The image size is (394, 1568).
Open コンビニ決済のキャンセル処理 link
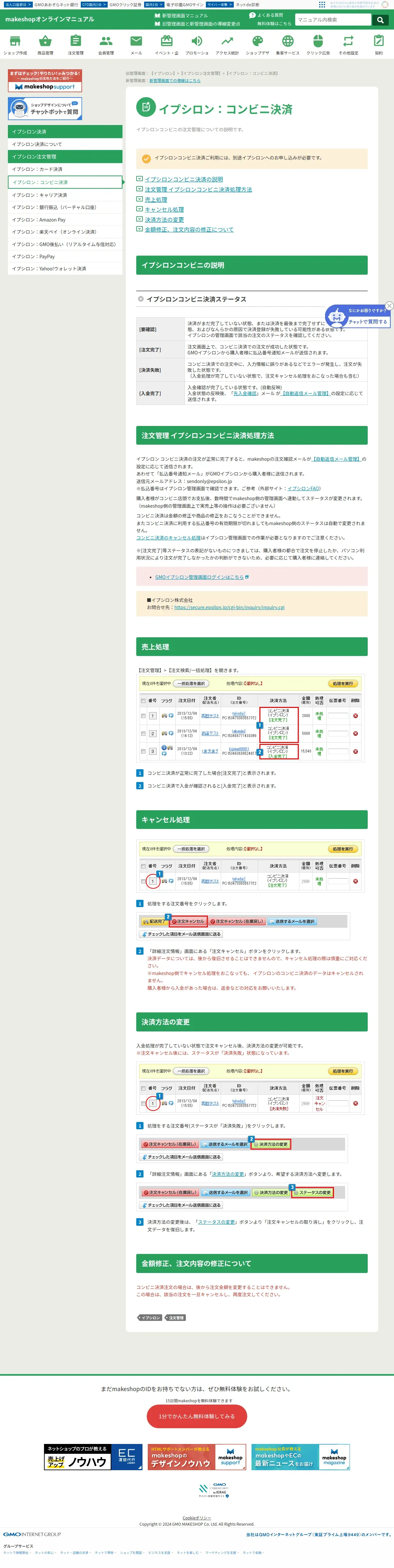168,538
